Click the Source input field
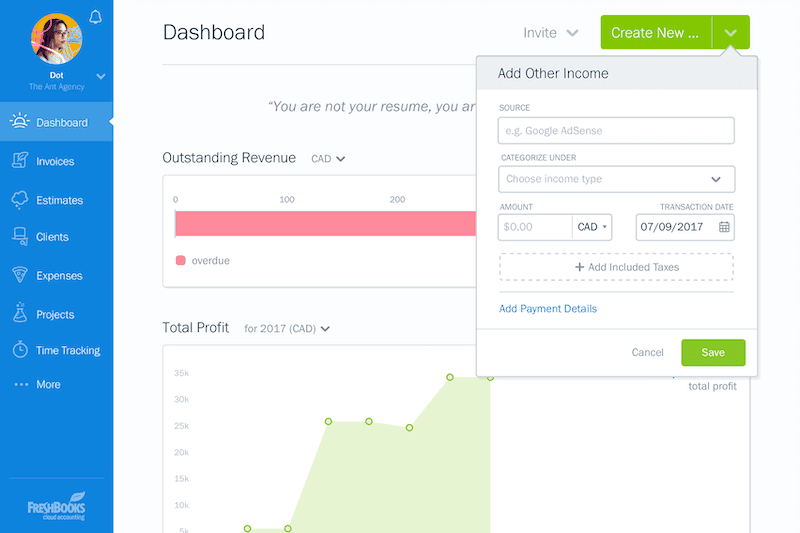The image size is (800, 533). click(x=616, y=130)
